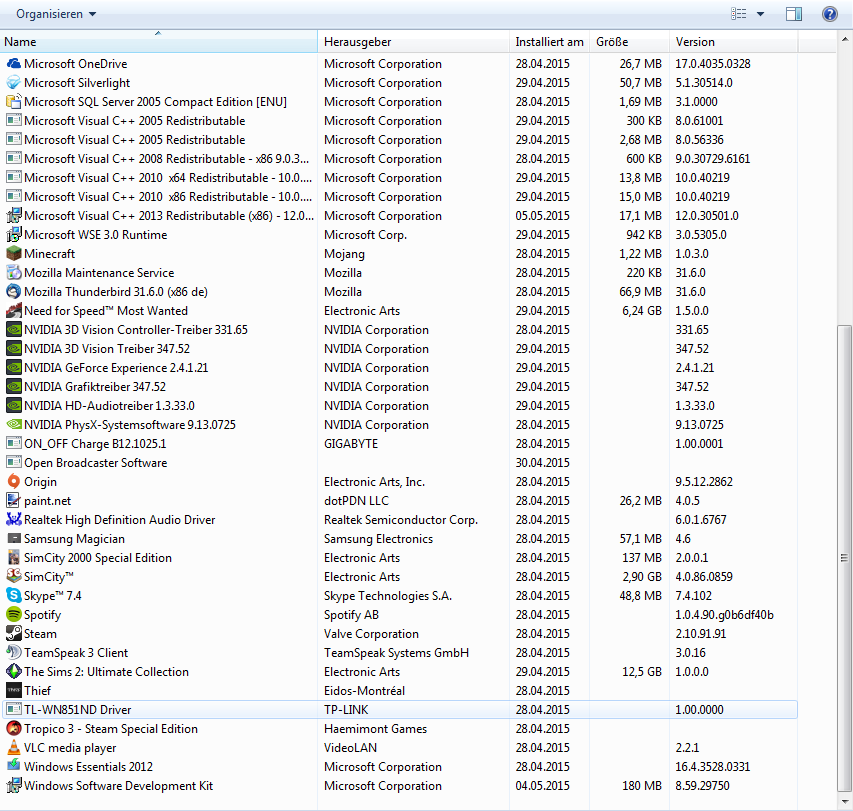Image resolution: width=853 pixels, height=811 pixels.
Task: Sort by the Version column header
Action: 734,42
